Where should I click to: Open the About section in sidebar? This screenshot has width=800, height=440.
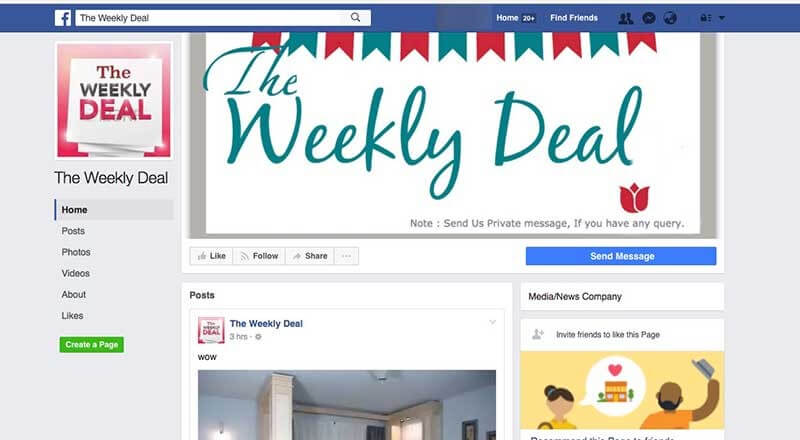click(73, 295)
